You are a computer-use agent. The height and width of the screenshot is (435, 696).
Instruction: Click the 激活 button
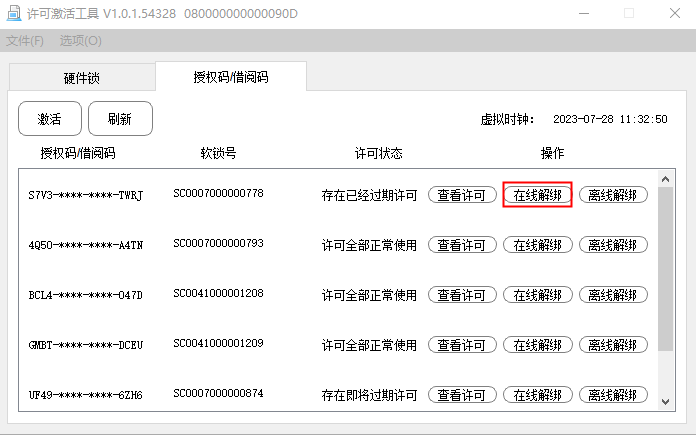pyautogui.click(x=50, y=119)
